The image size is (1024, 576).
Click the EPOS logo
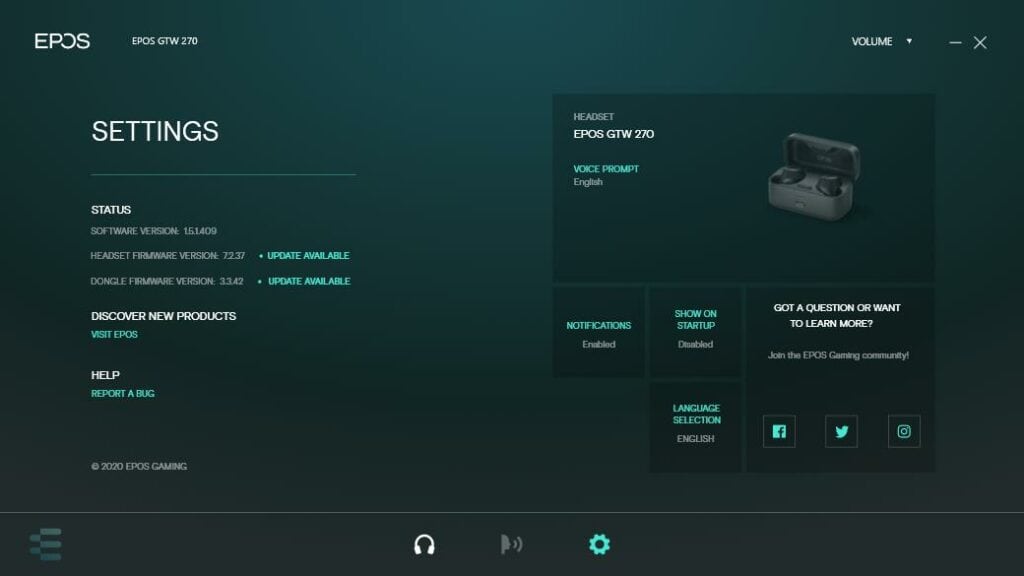62,41
